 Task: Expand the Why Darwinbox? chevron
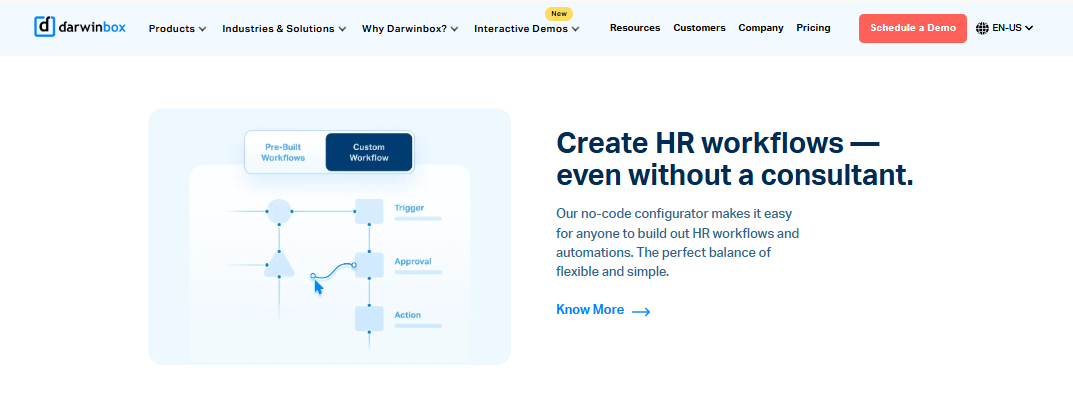click(x=454, y=29)
